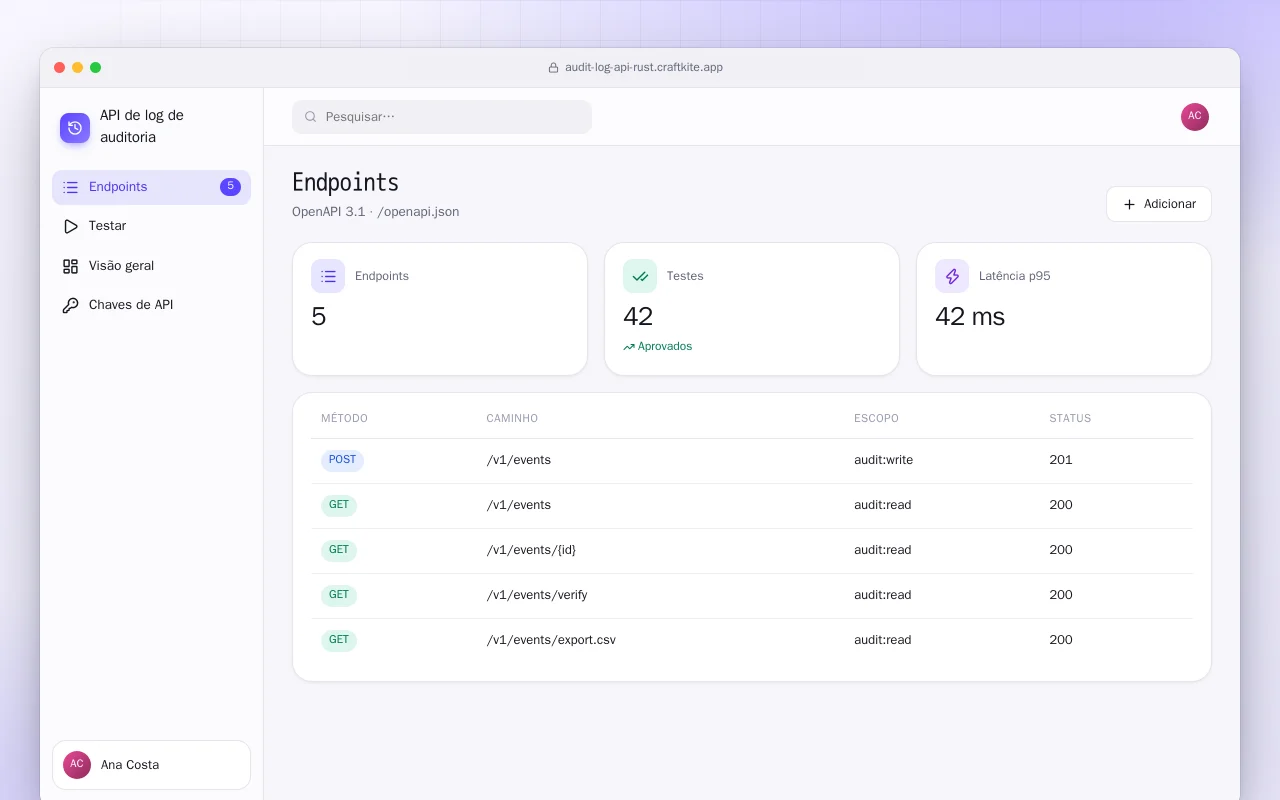1280x800 pixels.
Task: Click the OpenAPI 3.1 · /openapi.json subtitle
Action: 376,212
